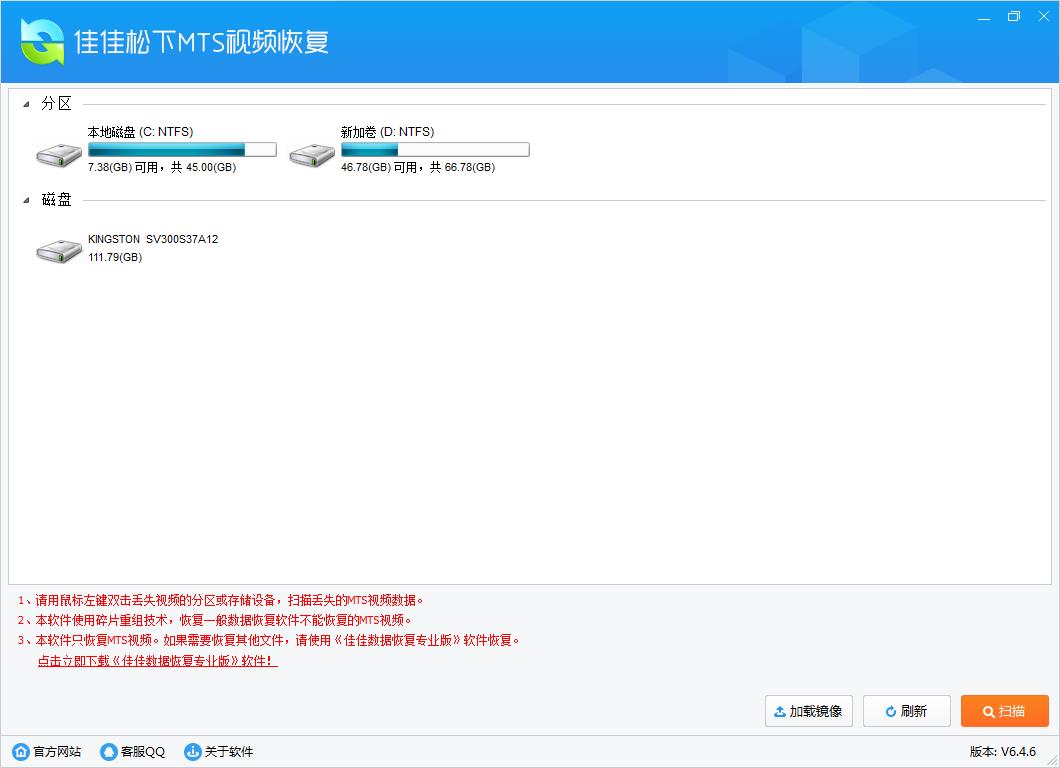Open the 关于软件 info icon

click(x=193, y=752)
